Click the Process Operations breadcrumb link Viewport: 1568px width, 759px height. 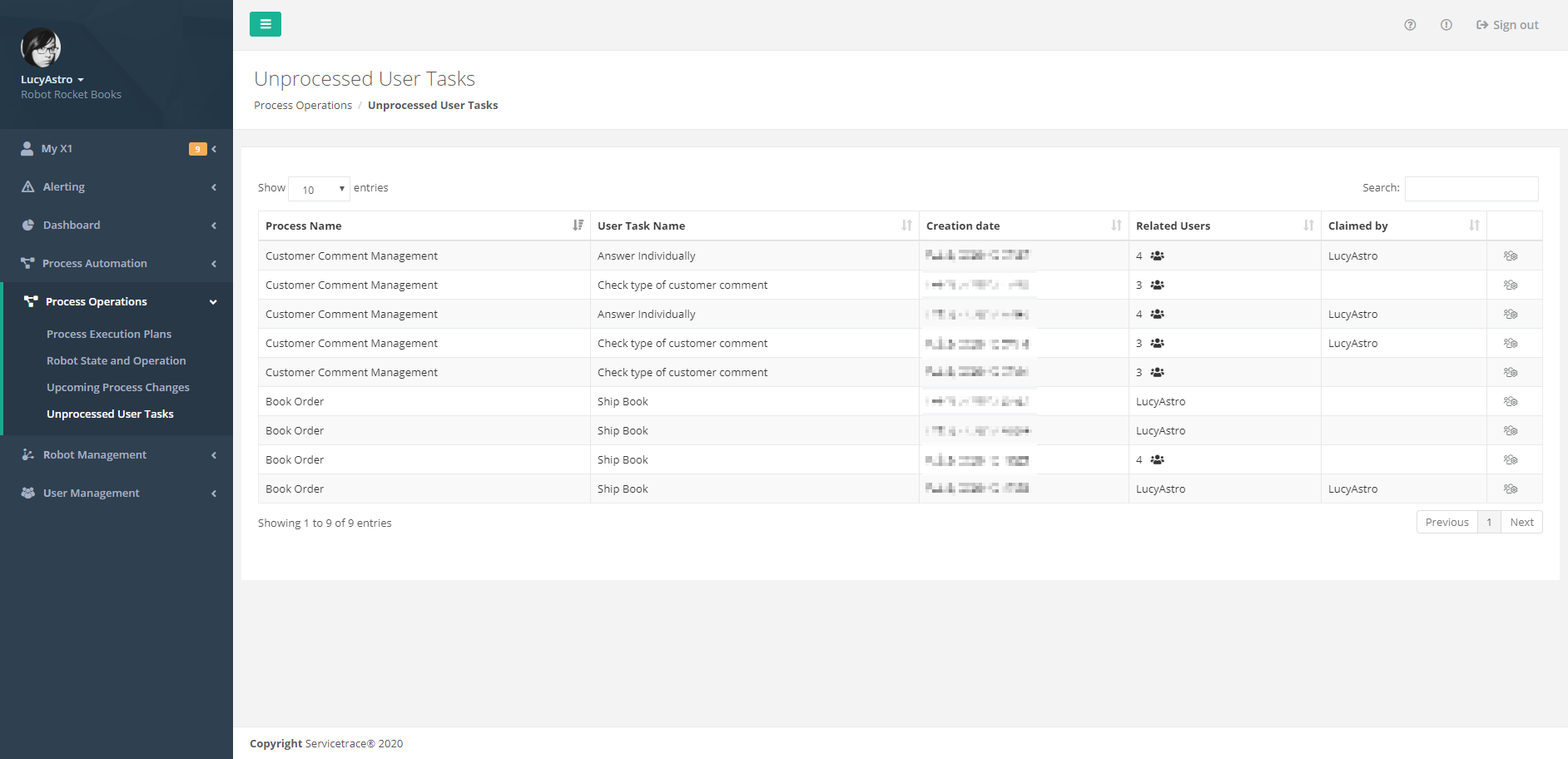pyautogui.click(x=303, y=105)
